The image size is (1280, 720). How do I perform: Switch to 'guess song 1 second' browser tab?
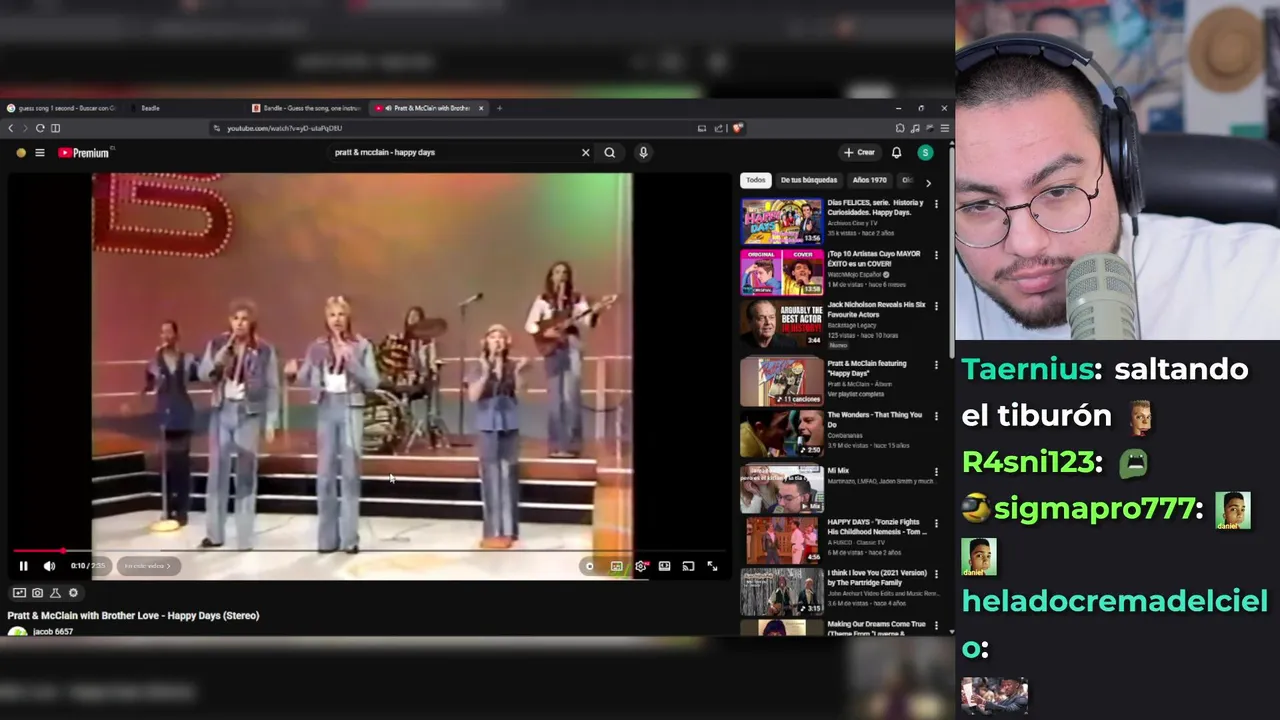click(x=62, y=108)
